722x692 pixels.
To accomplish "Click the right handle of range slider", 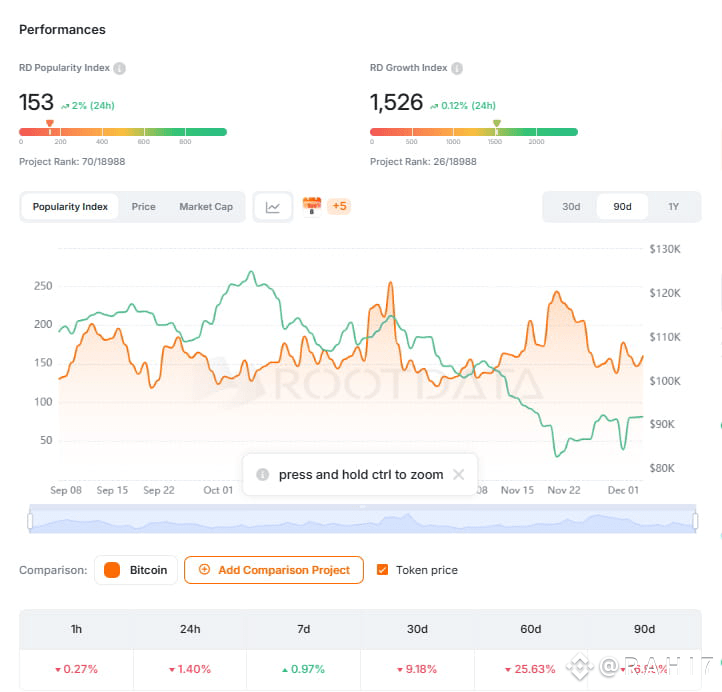I will [695, 521].
